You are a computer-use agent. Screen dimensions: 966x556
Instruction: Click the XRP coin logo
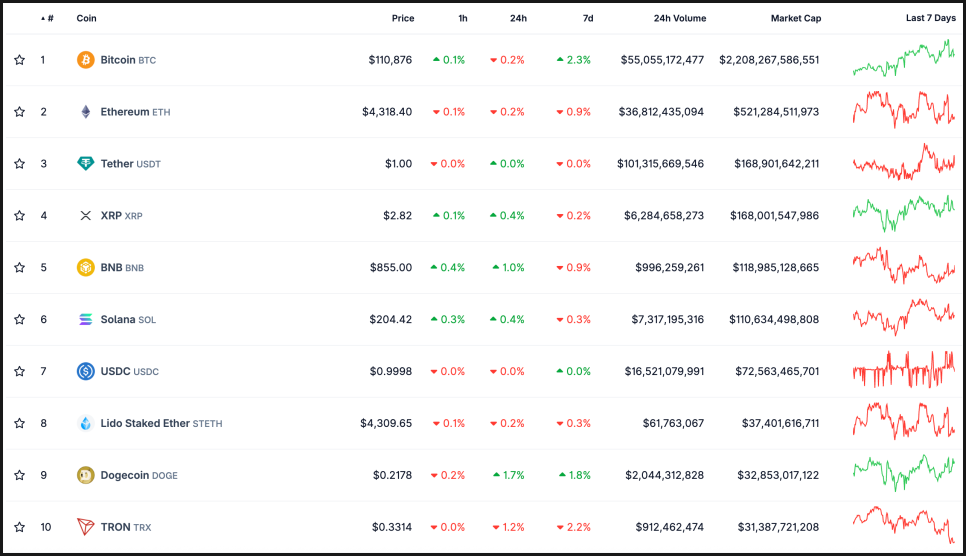[86, 215]
